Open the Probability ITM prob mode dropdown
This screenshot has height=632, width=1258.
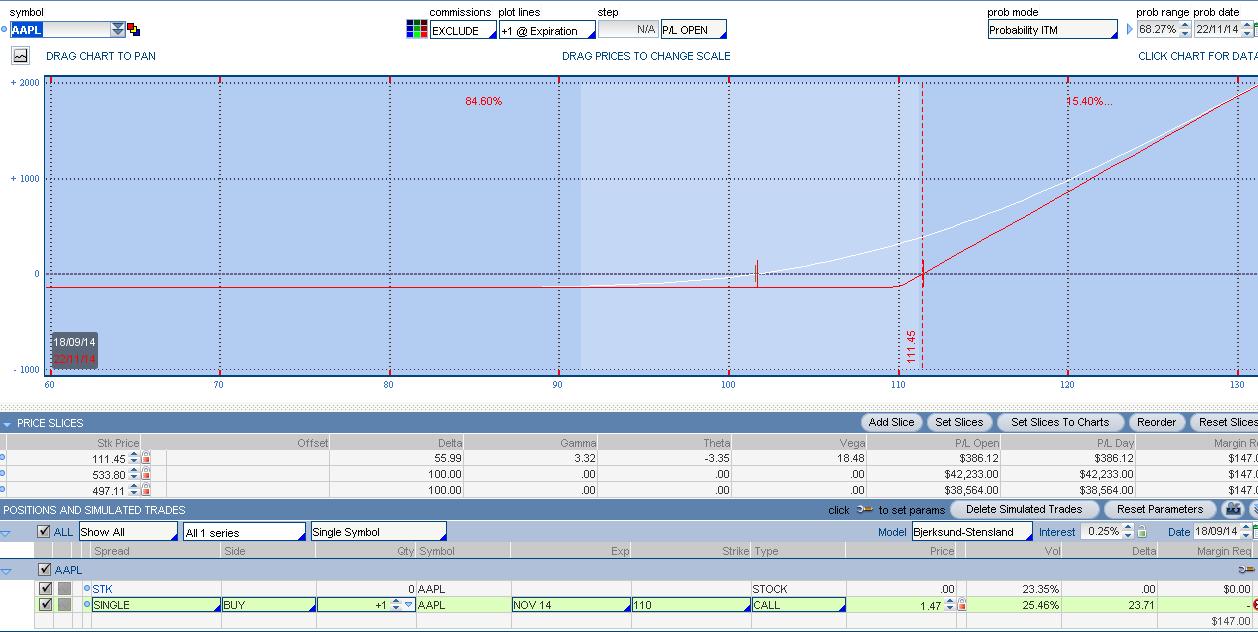click(1052, 30)
